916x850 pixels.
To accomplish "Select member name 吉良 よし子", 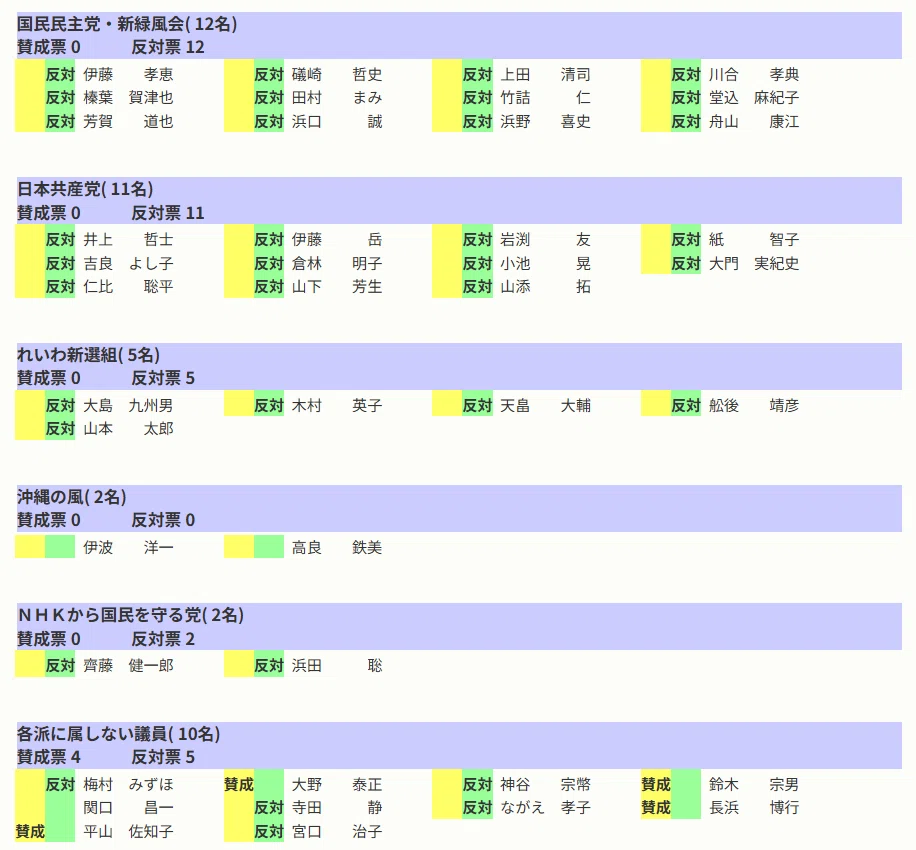I will pyautogui.click(x=128, y=263).
